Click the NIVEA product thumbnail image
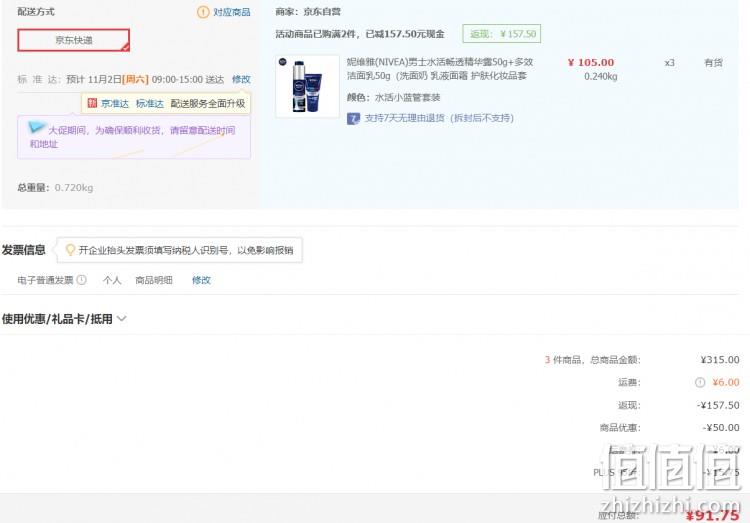750x523 pixels. 308,87
